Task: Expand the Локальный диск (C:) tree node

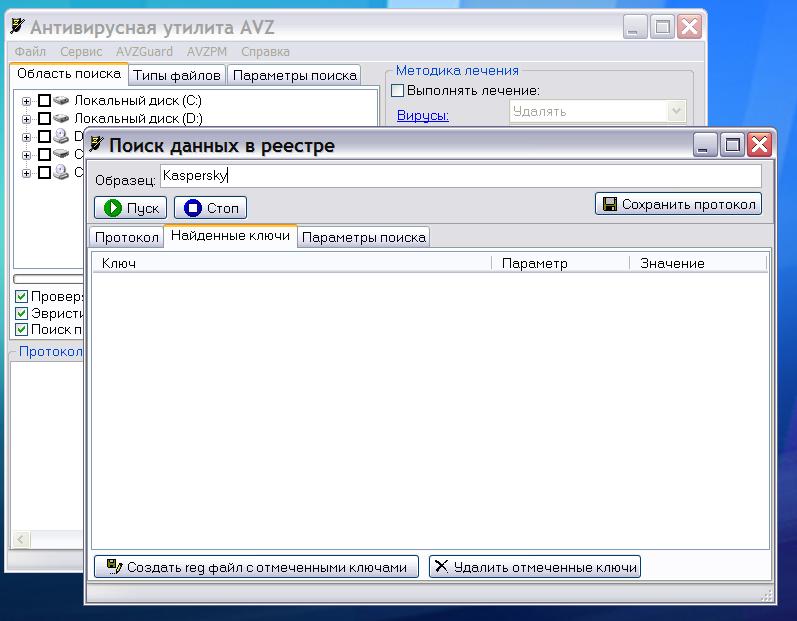Action: click(26, 101)
